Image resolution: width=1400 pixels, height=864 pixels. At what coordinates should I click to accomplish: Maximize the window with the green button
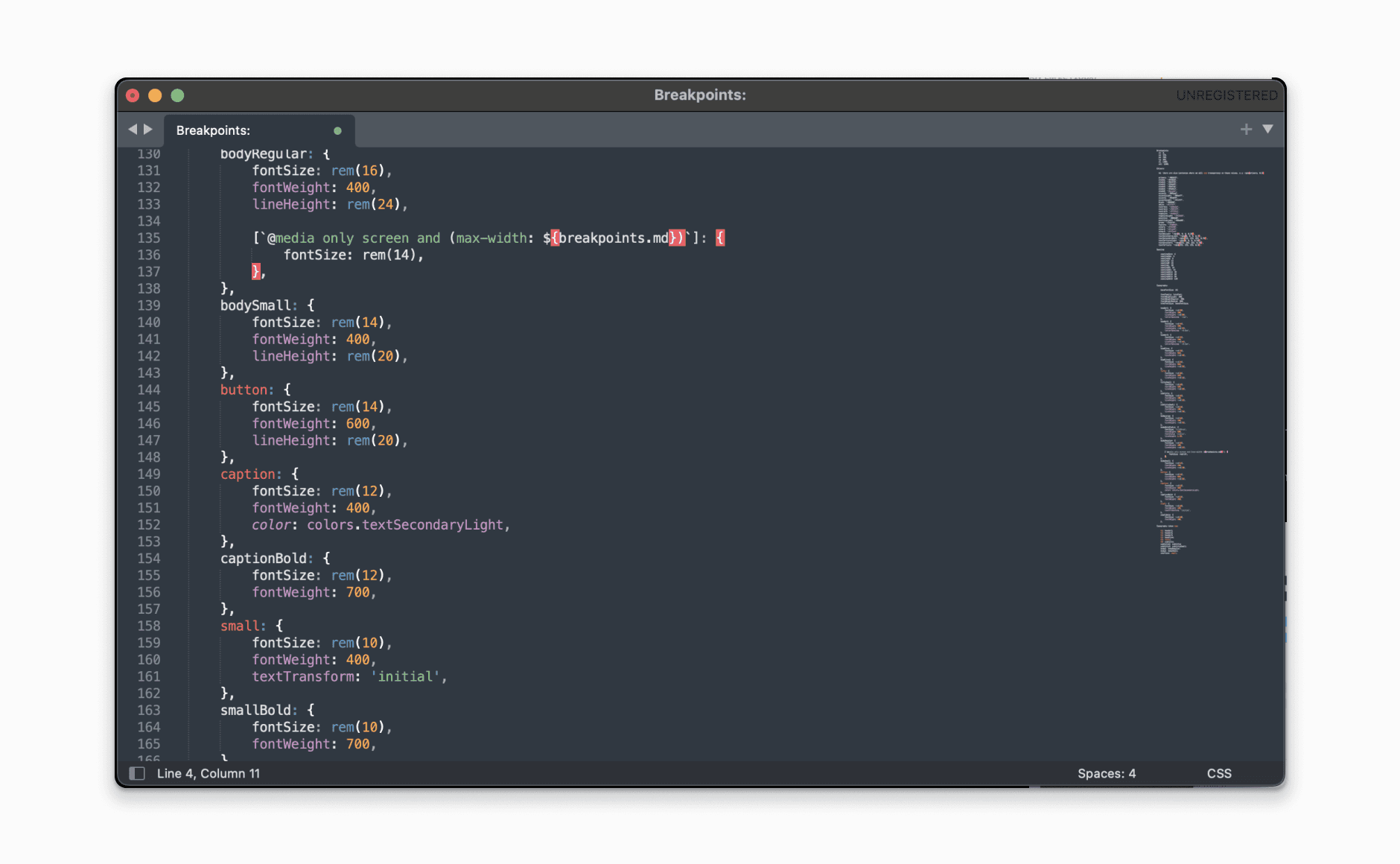[x=177, y=95]
